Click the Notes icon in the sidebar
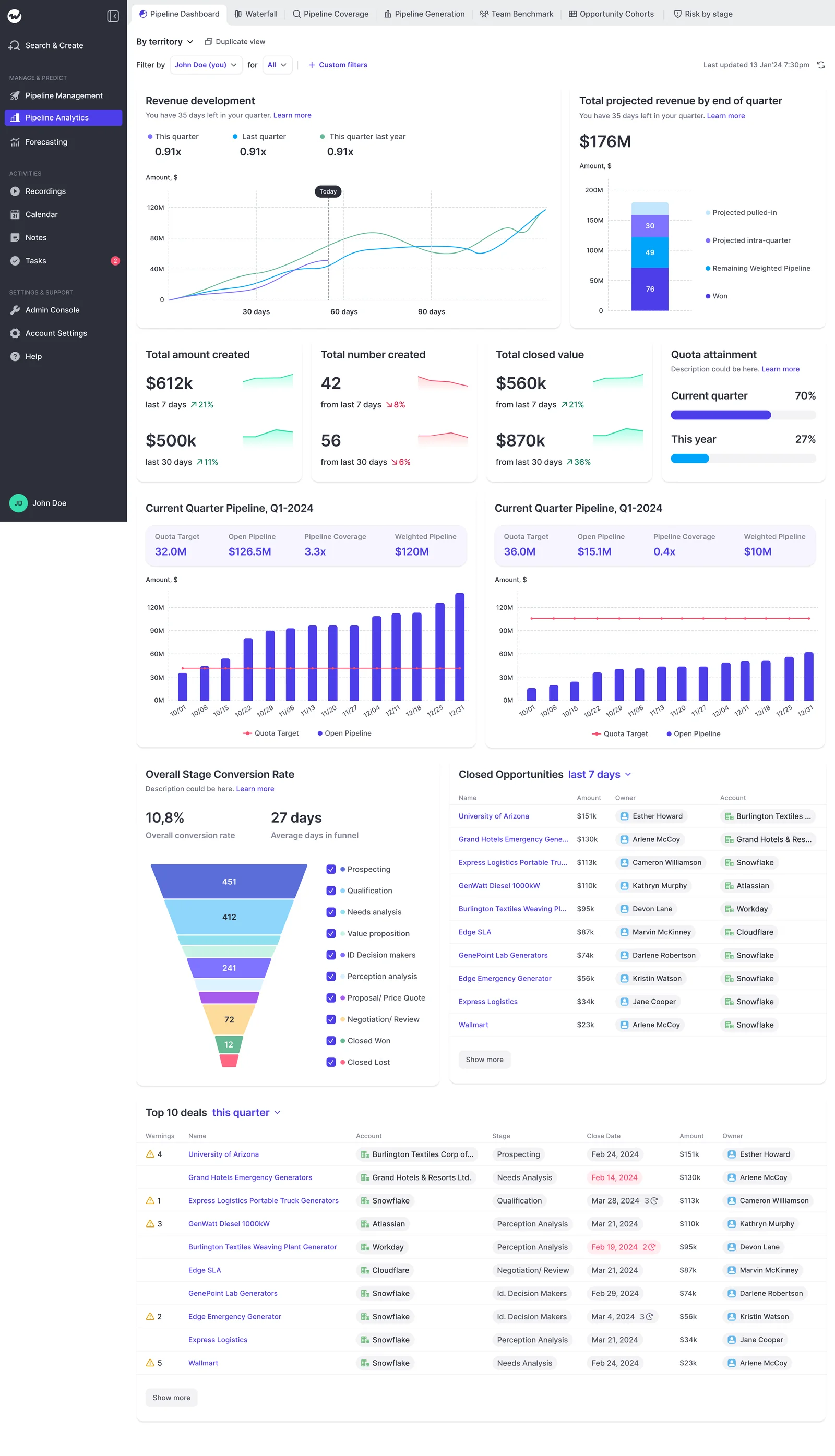 (15, 238)
